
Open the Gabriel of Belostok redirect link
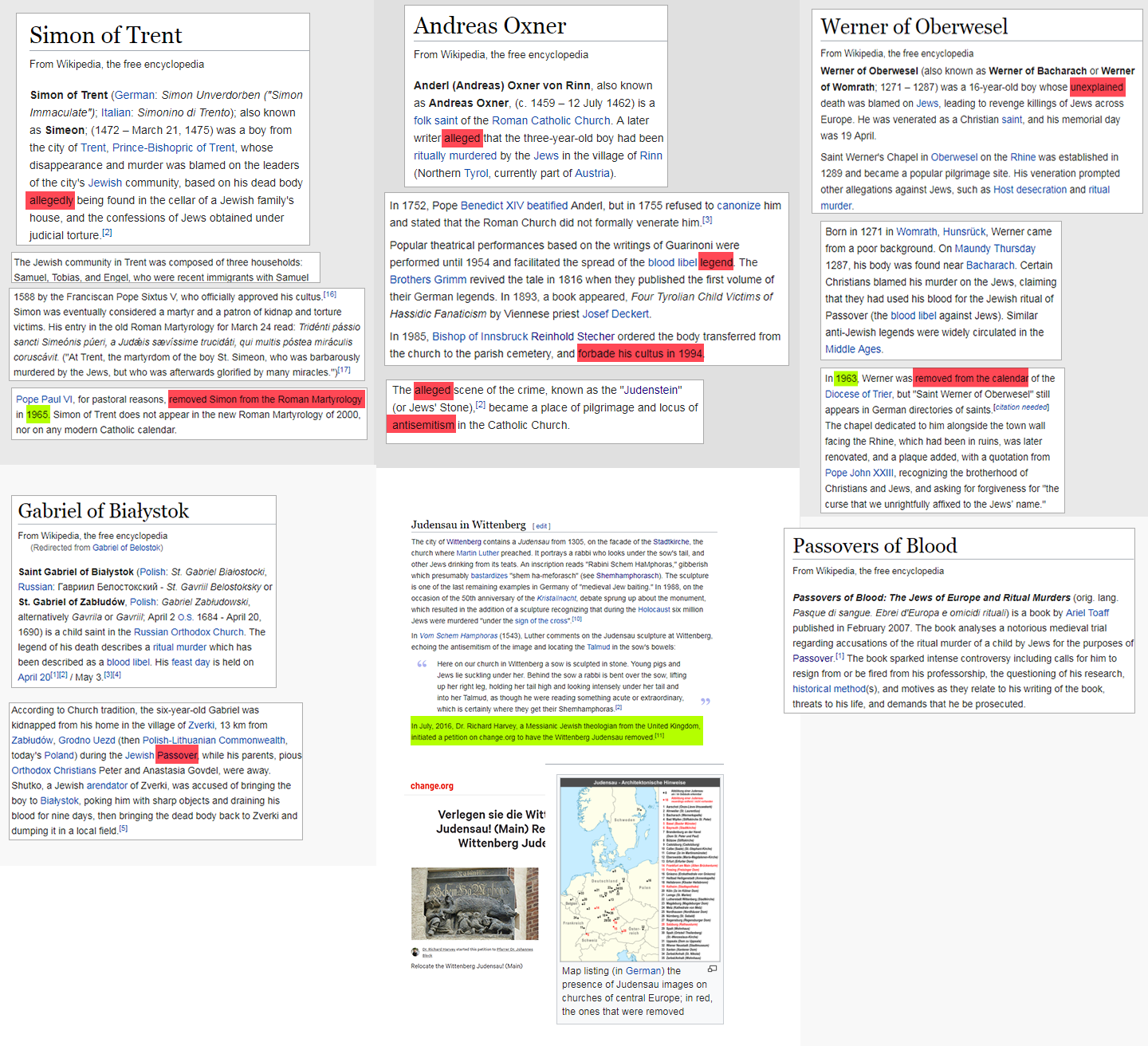point(127,548)
